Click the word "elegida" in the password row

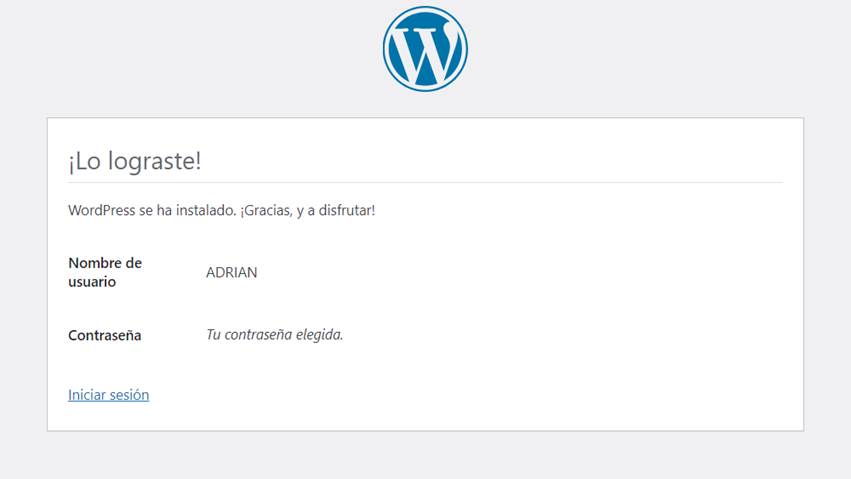(318, 335)
